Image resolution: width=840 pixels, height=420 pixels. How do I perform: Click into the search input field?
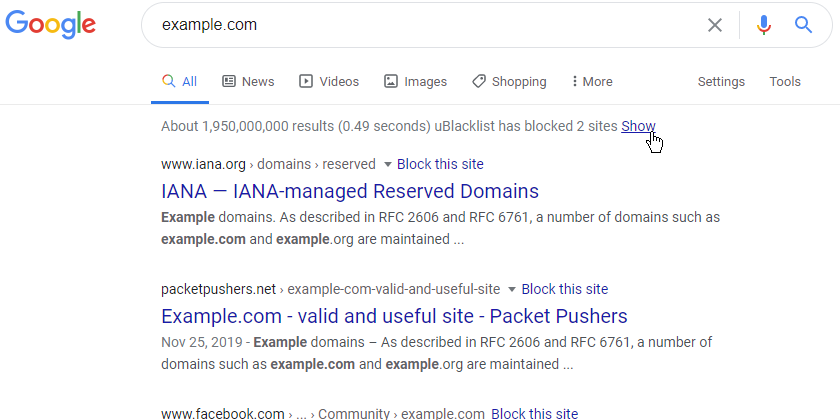[x=423, y=25]
